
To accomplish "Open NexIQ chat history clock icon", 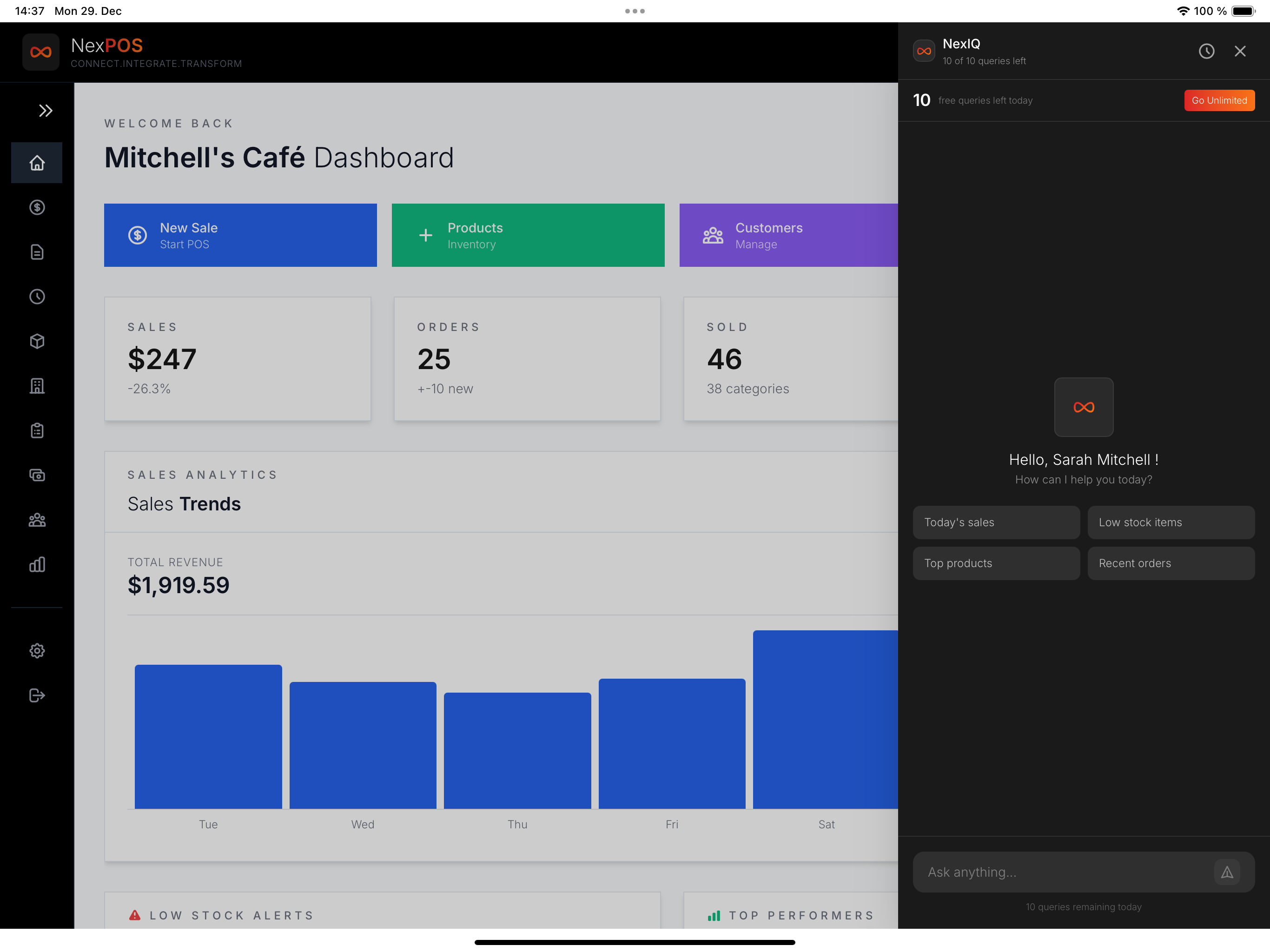I will pos(1206,51).
